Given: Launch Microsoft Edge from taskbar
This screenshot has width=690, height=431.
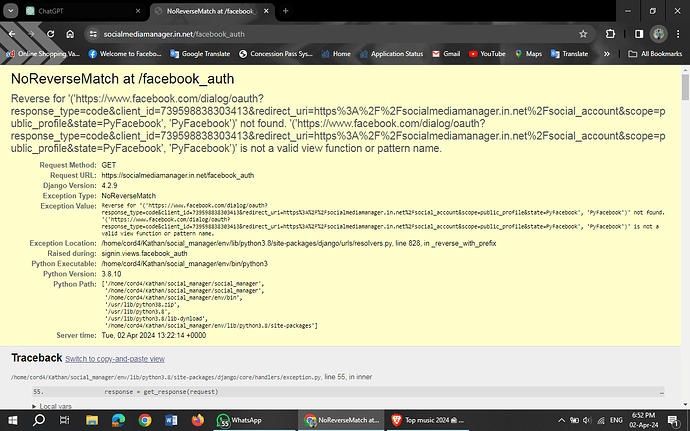Looking at the screenshot, I should [x=118, y=420].
